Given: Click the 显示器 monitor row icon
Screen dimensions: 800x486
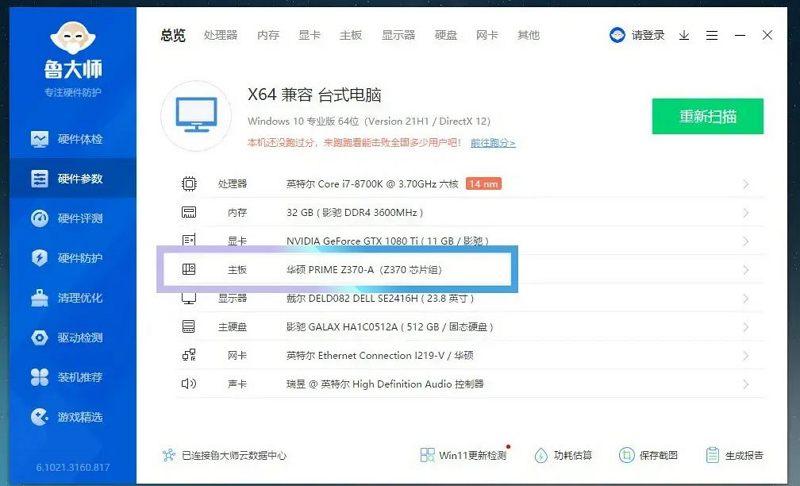Looking at the screenshot, I should click(x=189, y=298).
